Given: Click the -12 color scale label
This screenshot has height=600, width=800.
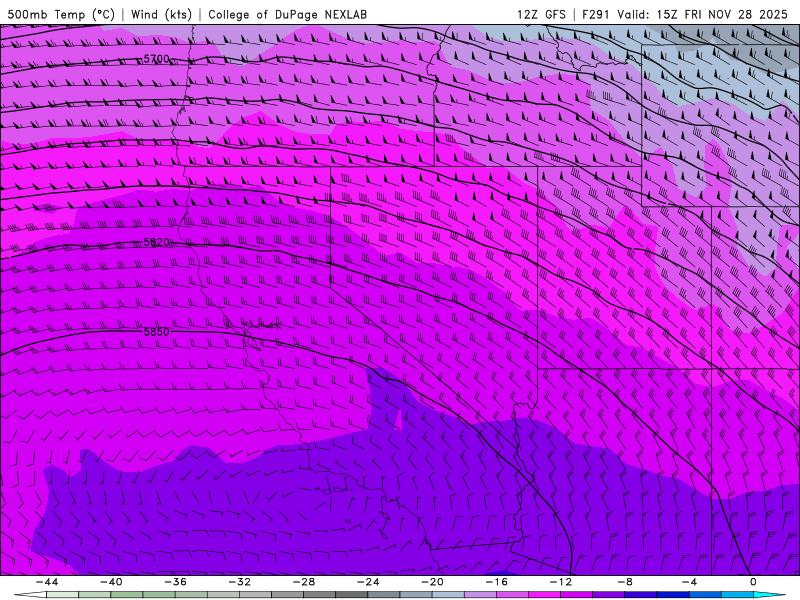Looking at the screenshot, I should tap(561, 582).
